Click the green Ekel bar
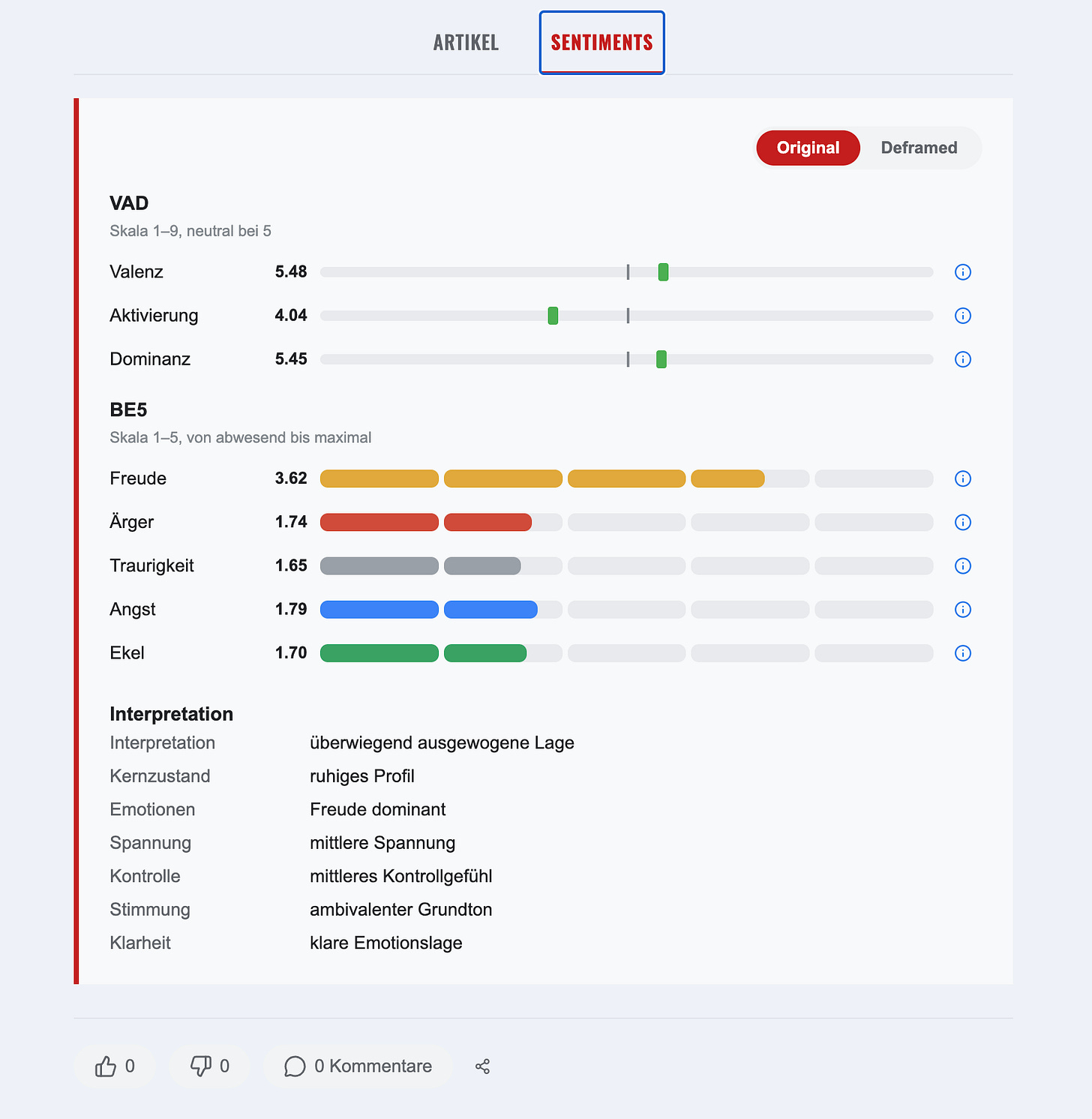 click(x=424, y=653)
